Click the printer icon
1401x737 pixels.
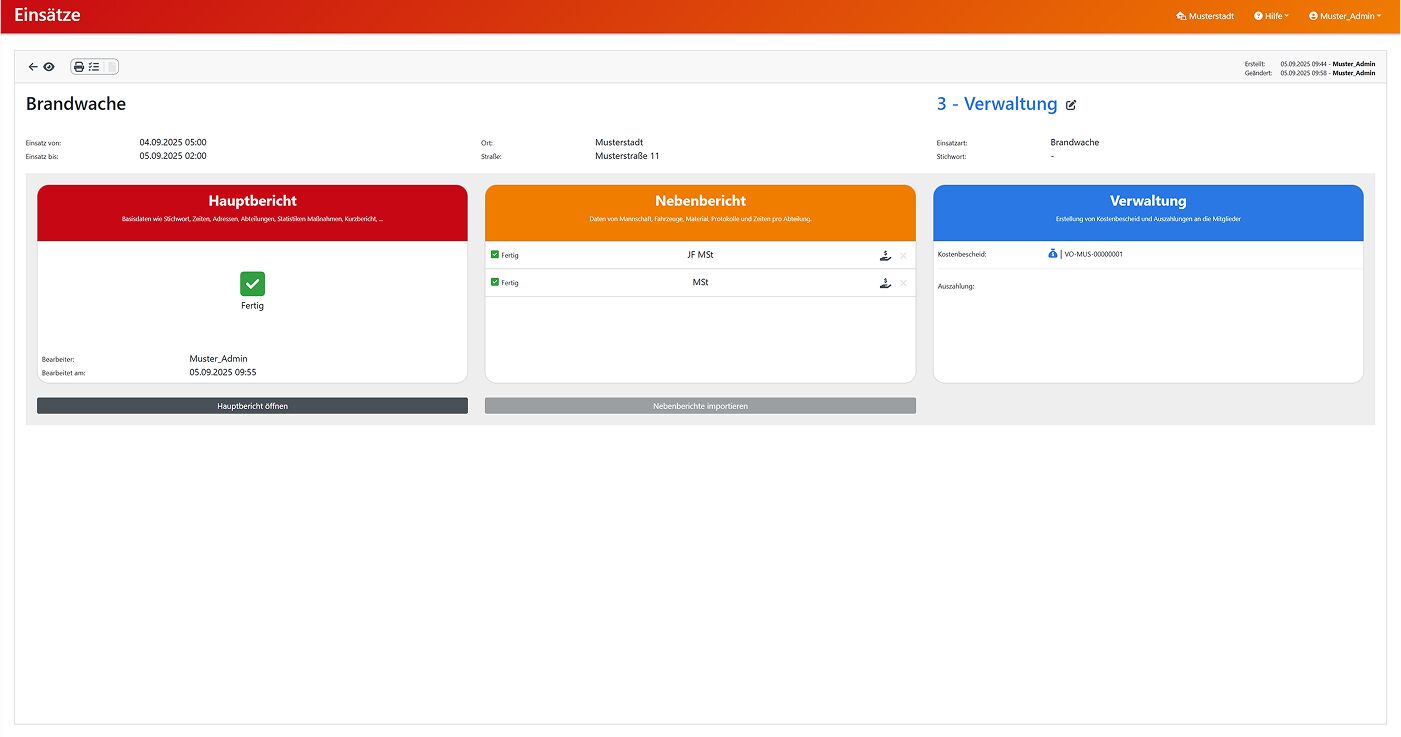(x=79, y=67)
